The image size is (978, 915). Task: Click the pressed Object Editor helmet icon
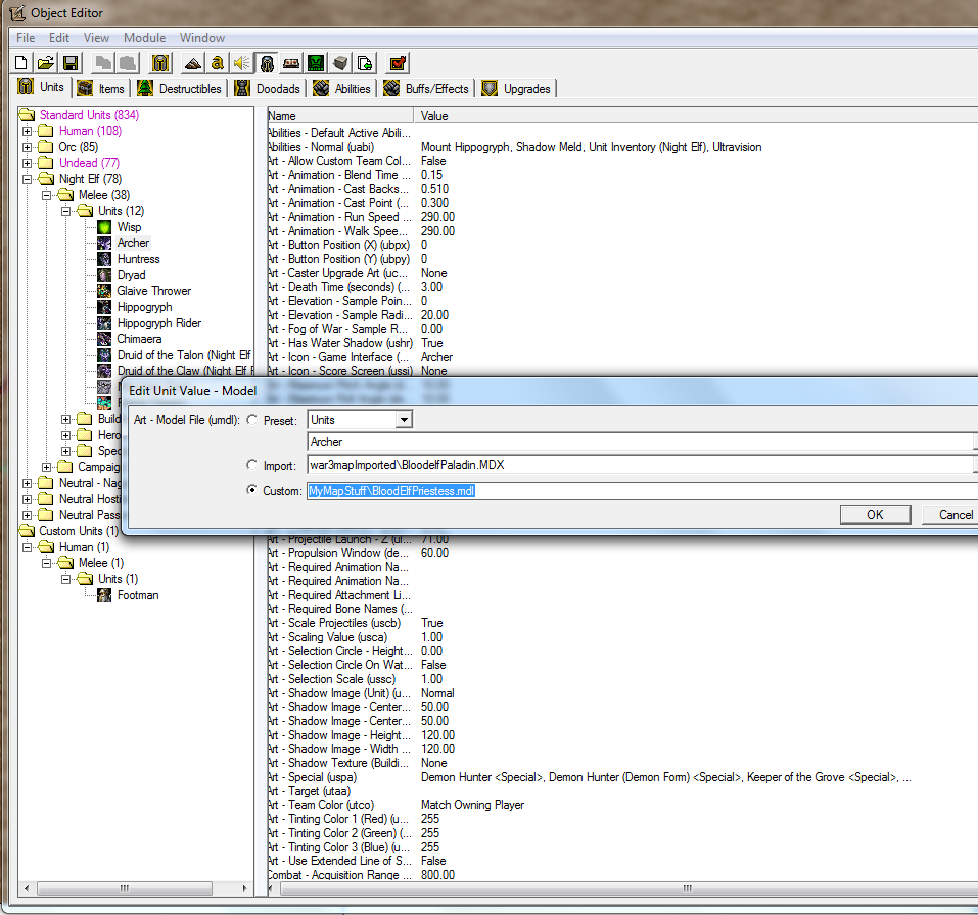(x=266, y=63)
